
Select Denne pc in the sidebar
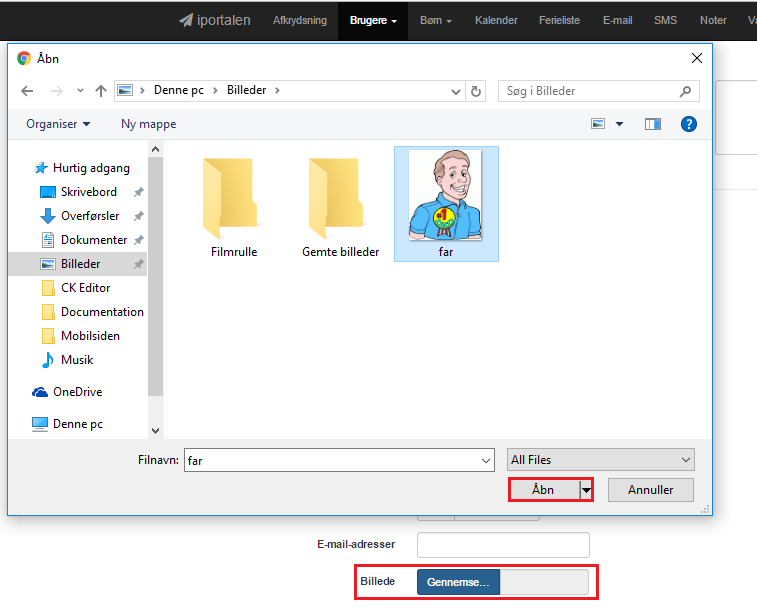tap(77, 424)
